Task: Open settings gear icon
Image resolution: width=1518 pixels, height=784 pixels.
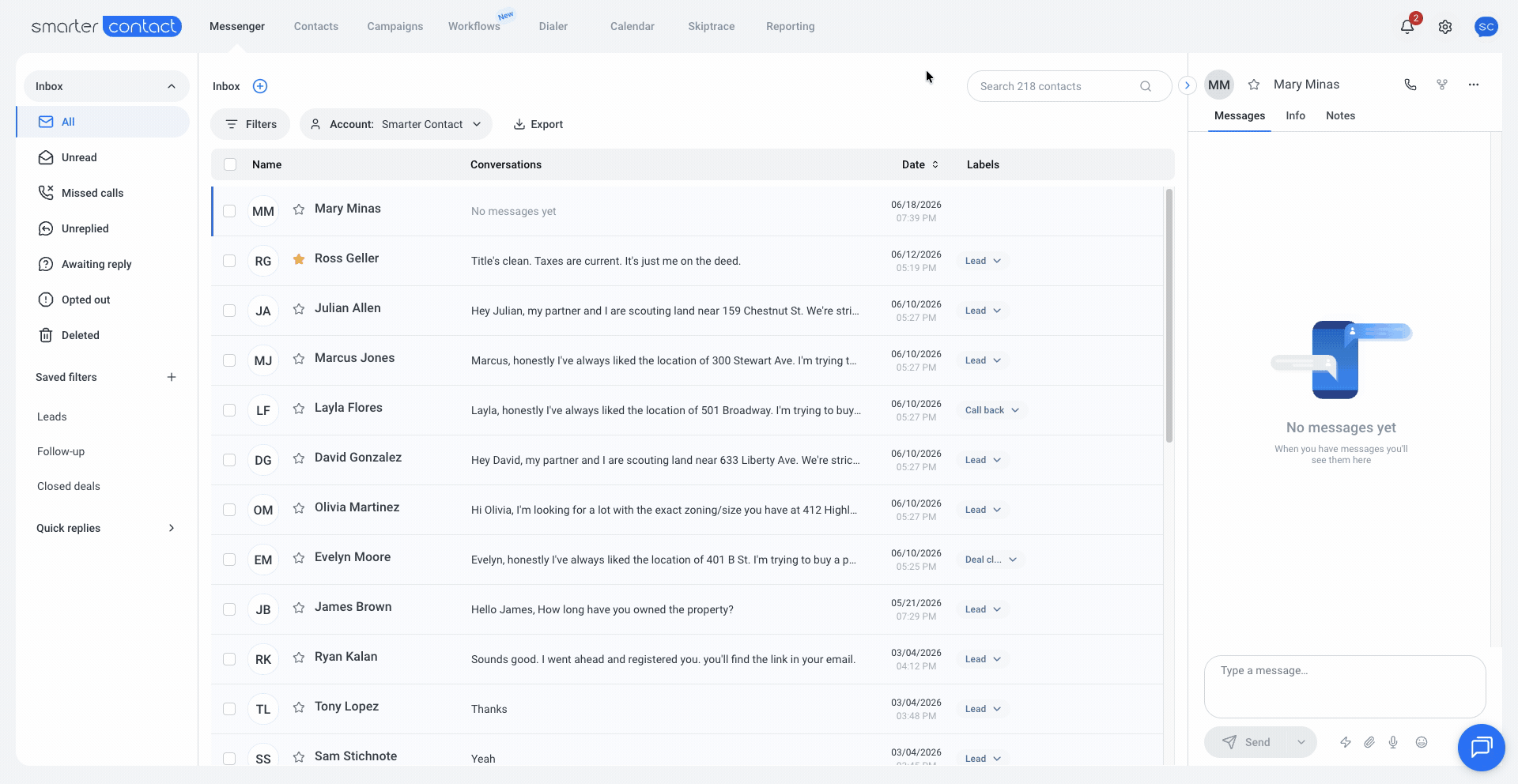Action: [x=1445, y=27]
